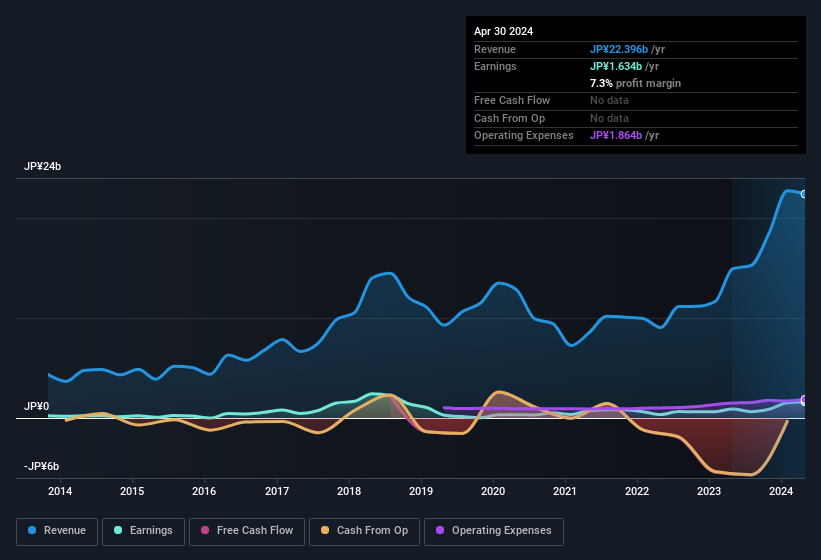Screen dimensions: 821x560
Task: Toggle the Operating Expenses legend label
Action: click(x=501, y=531)
